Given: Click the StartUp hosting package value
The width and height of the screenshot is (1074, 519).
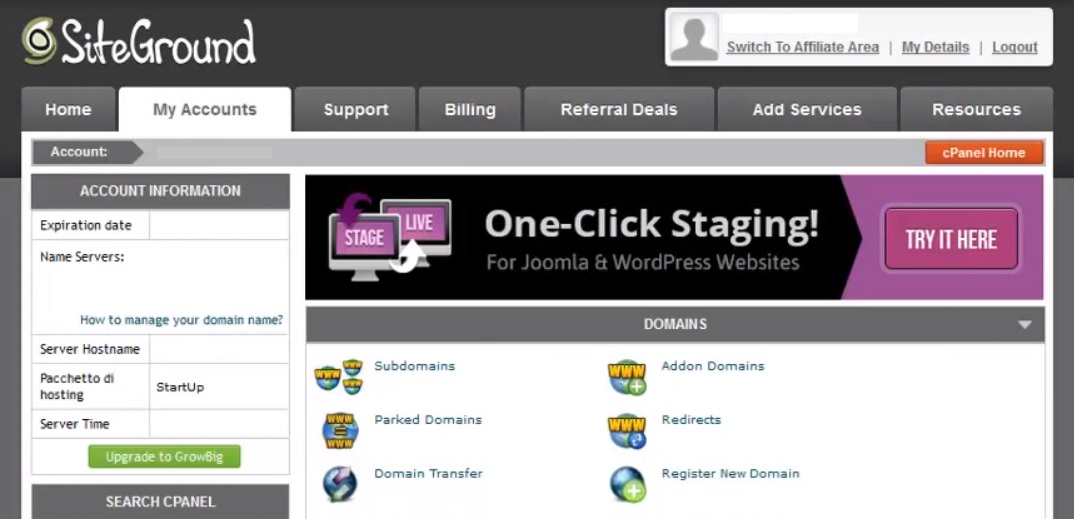Looking at the screenshot, I should (x=180, y=387).
